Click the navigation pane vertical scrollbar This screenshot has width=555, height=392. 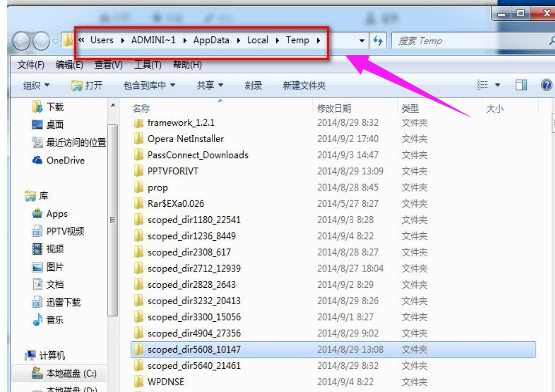(x=113, y=220)
